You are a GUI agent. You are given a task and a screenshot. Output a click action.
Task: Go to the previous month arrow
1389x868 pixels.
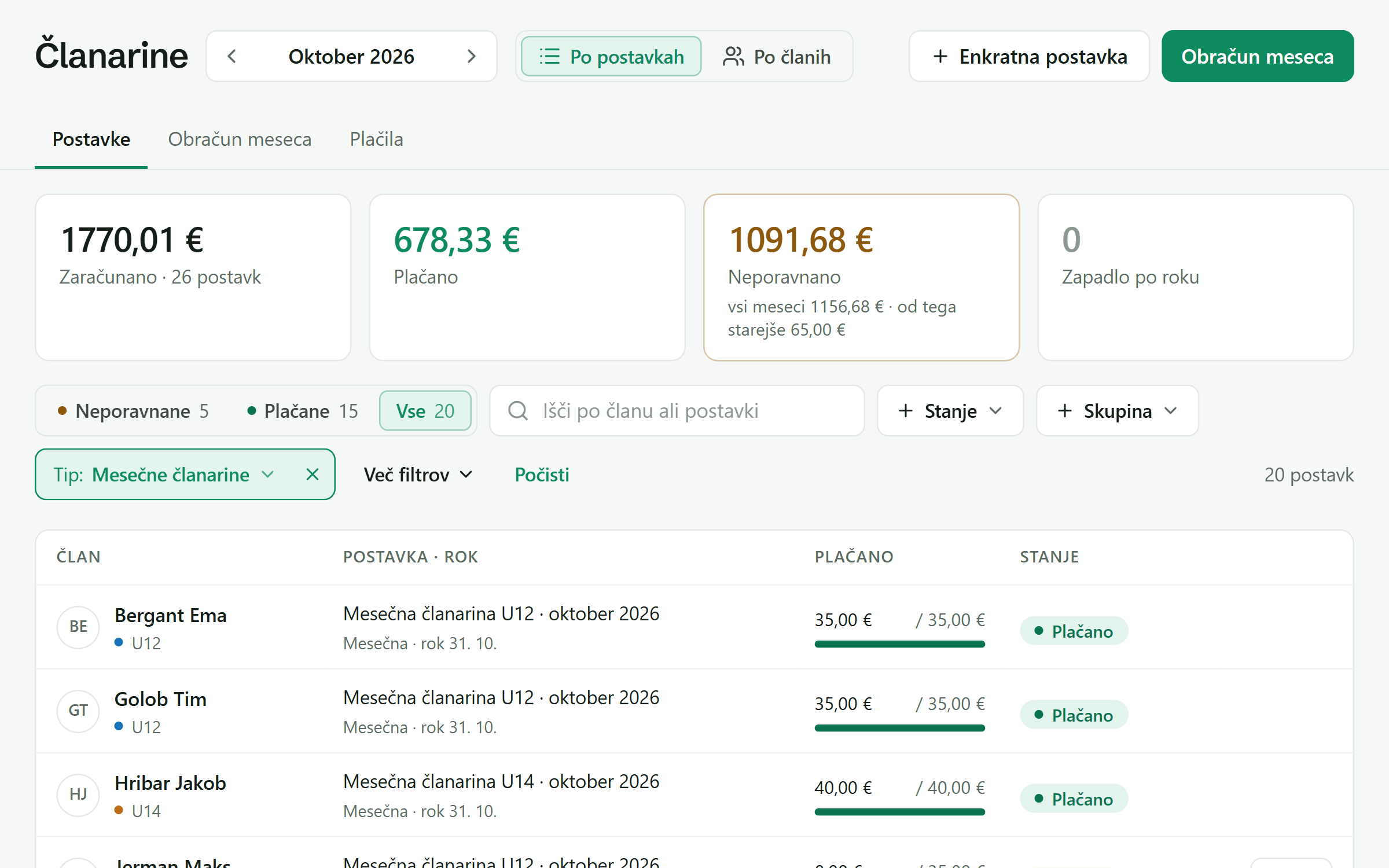coord(232,56)
